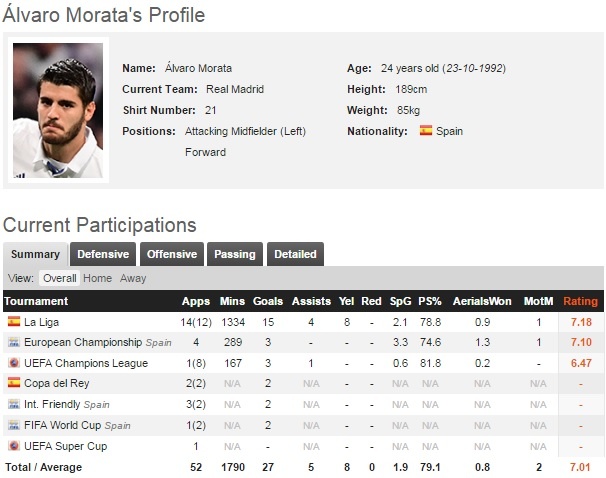Click the icon next to European Championship

coord(13,342)
